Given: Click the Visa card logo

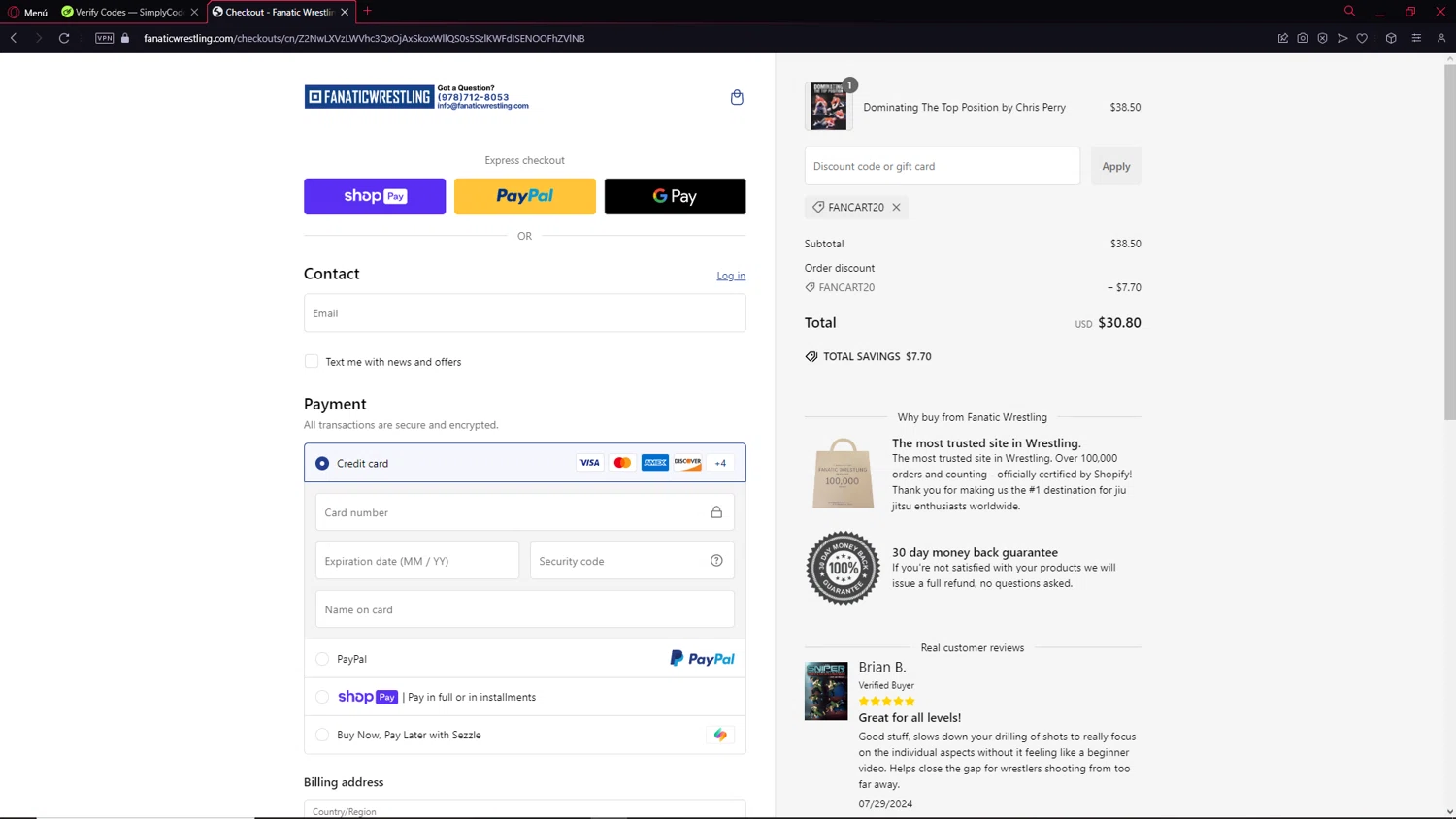Looking at the screenshot, I should pos(589,463).
